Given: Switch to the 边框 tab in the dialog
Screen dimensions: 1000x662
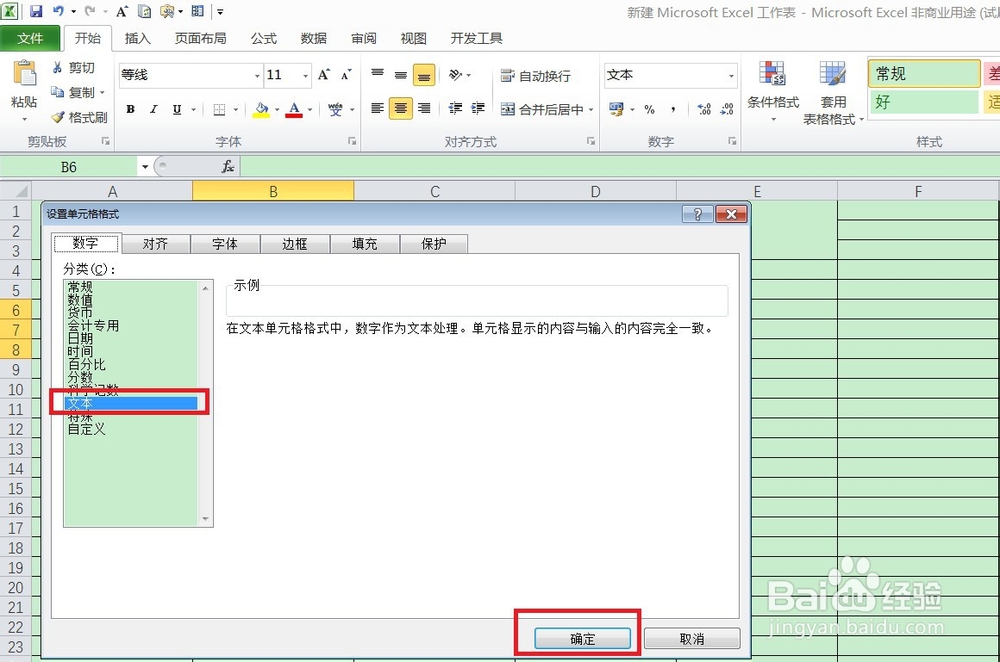Looking at the screenshot, I should 294,243.
